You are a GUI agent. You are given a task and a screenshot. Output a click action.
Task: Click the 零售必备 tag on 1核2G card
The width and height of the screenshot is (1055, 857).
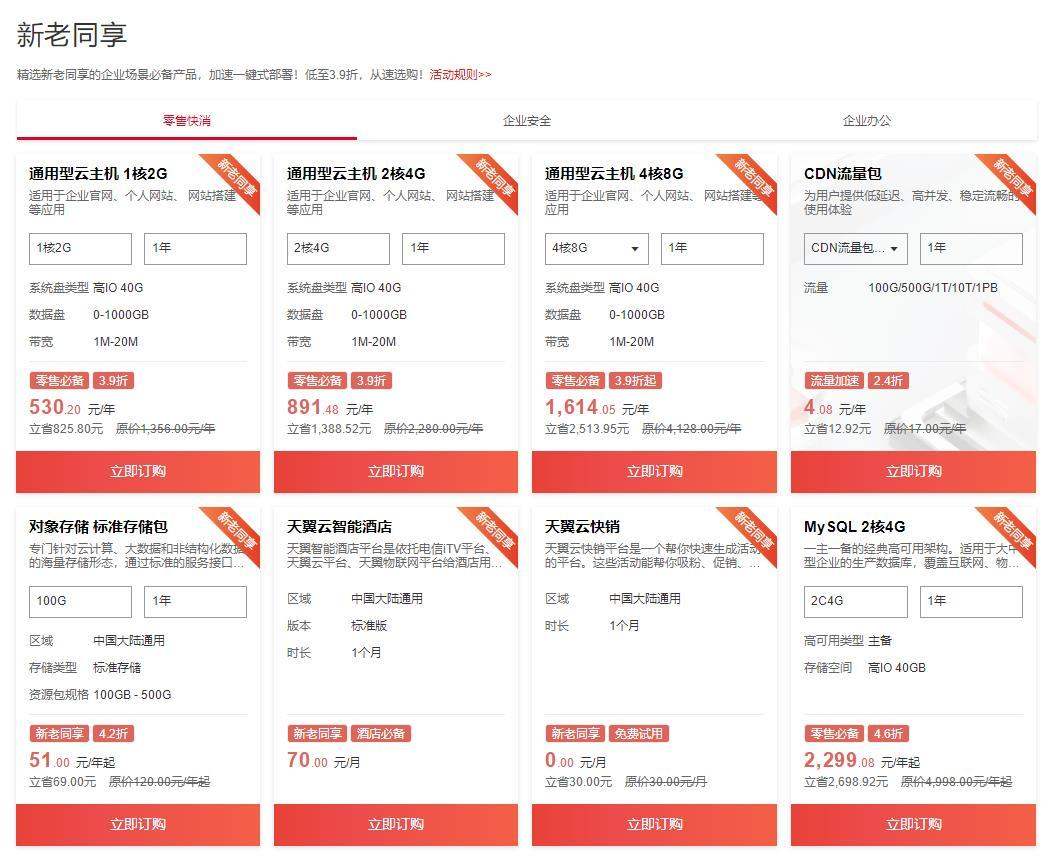(59, 381)
